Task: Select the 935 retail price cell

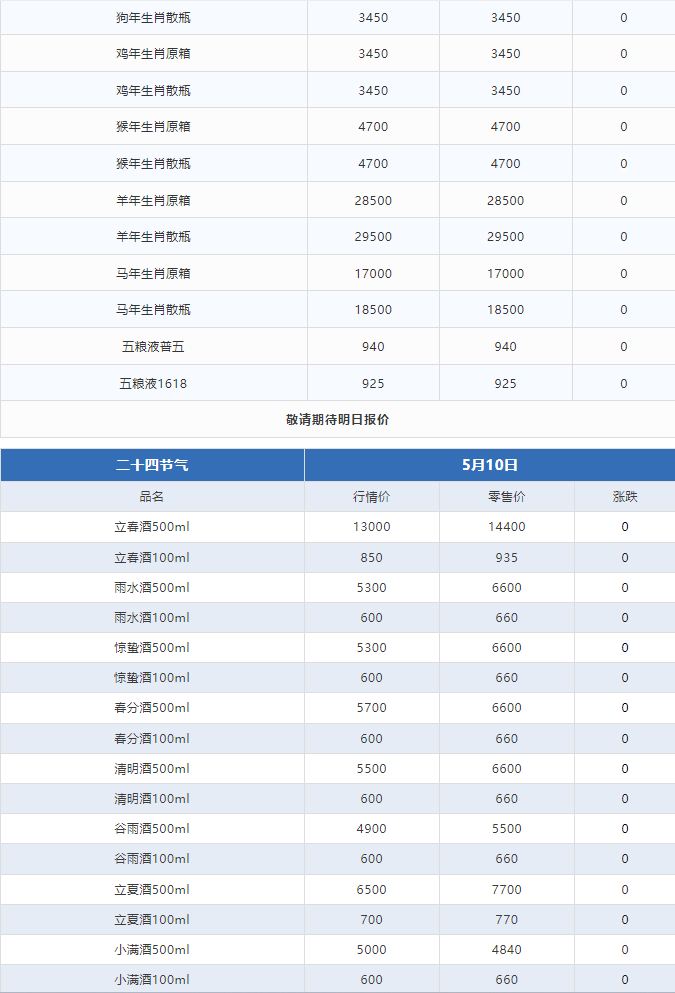Action: (x=507, y=558)
